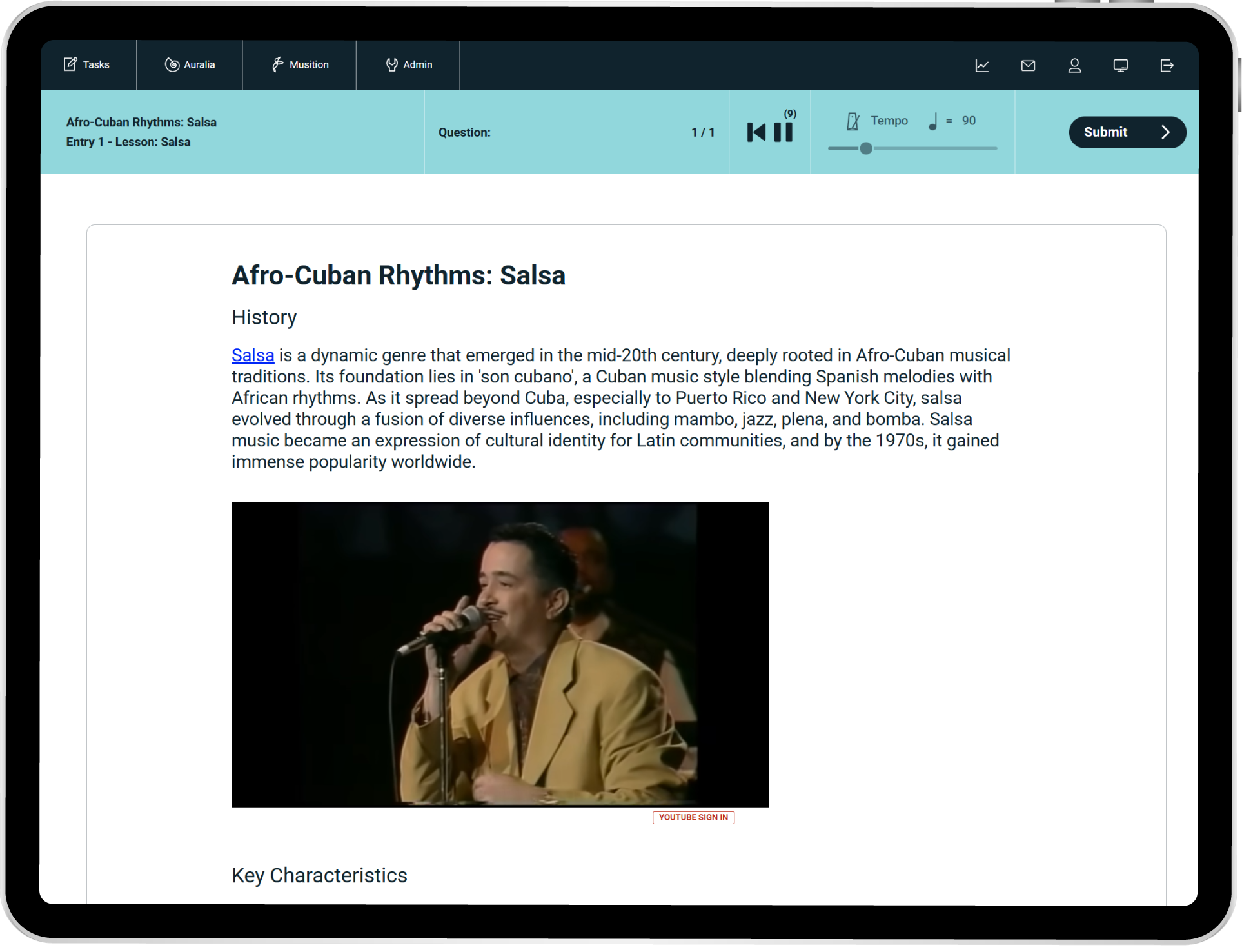Viewport: 1242px width, 952px height.
Task: Go to the Musition section
Action: tap(300, 65)
